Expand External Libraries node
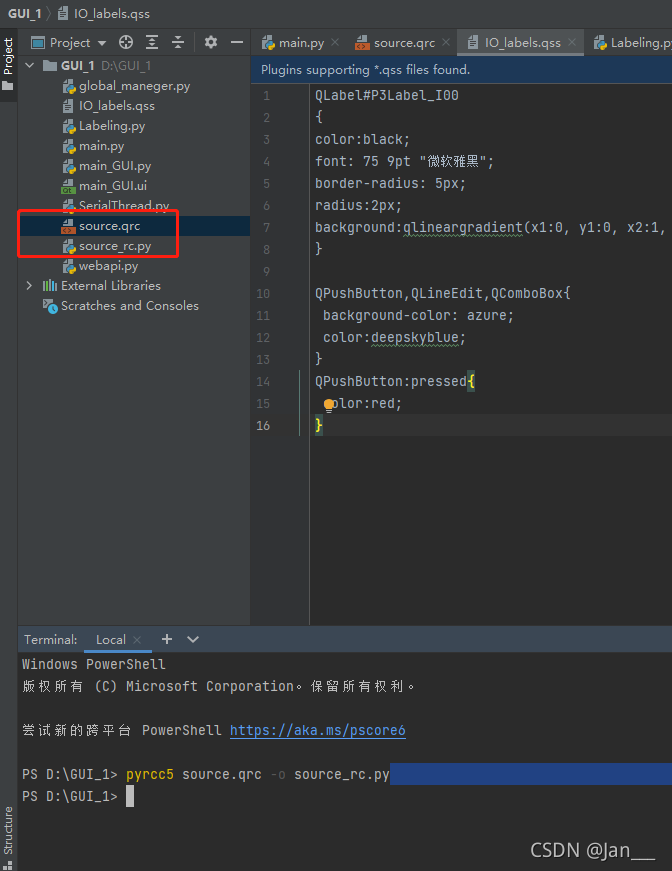Viewport: 672px width, 871px height. click(x=29, y=286)
